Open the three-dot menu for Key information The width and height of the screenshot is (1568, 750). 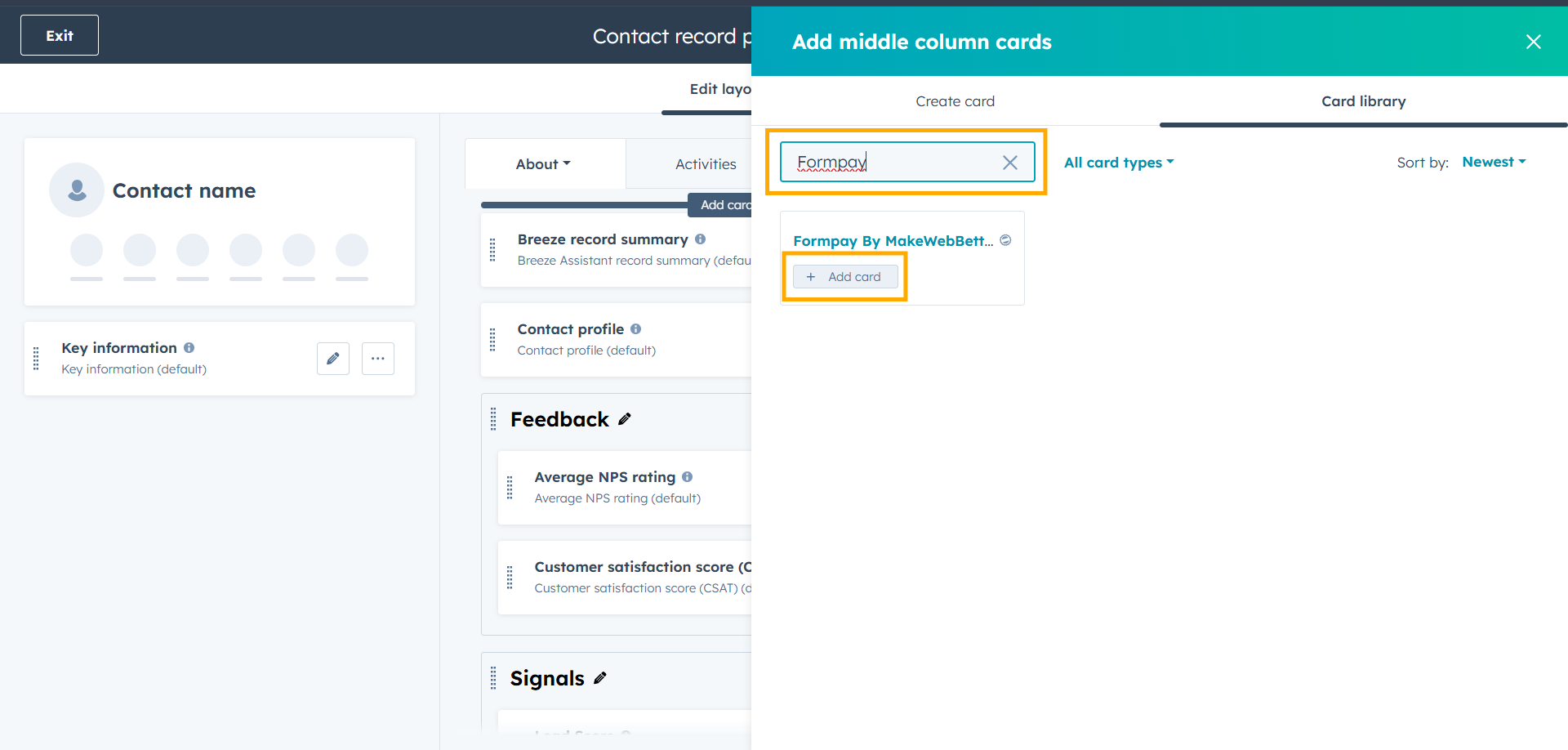coord(378,359)
